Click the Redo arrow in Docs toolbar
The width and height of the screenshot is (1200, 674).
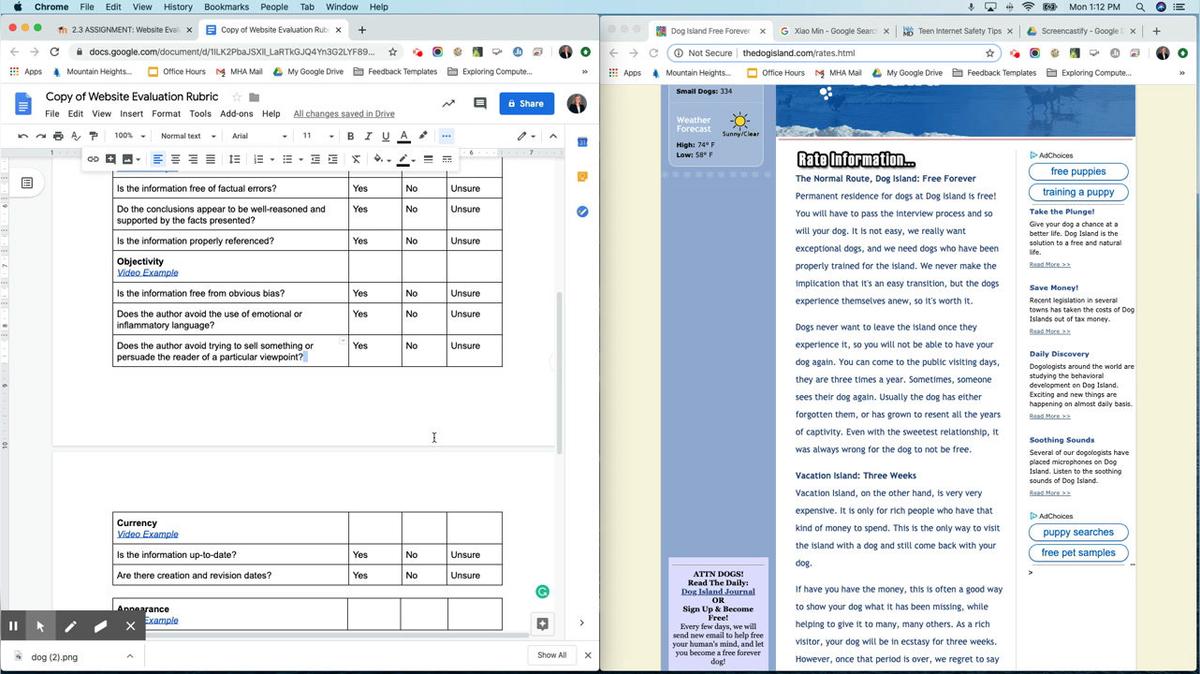click(41, 136)
